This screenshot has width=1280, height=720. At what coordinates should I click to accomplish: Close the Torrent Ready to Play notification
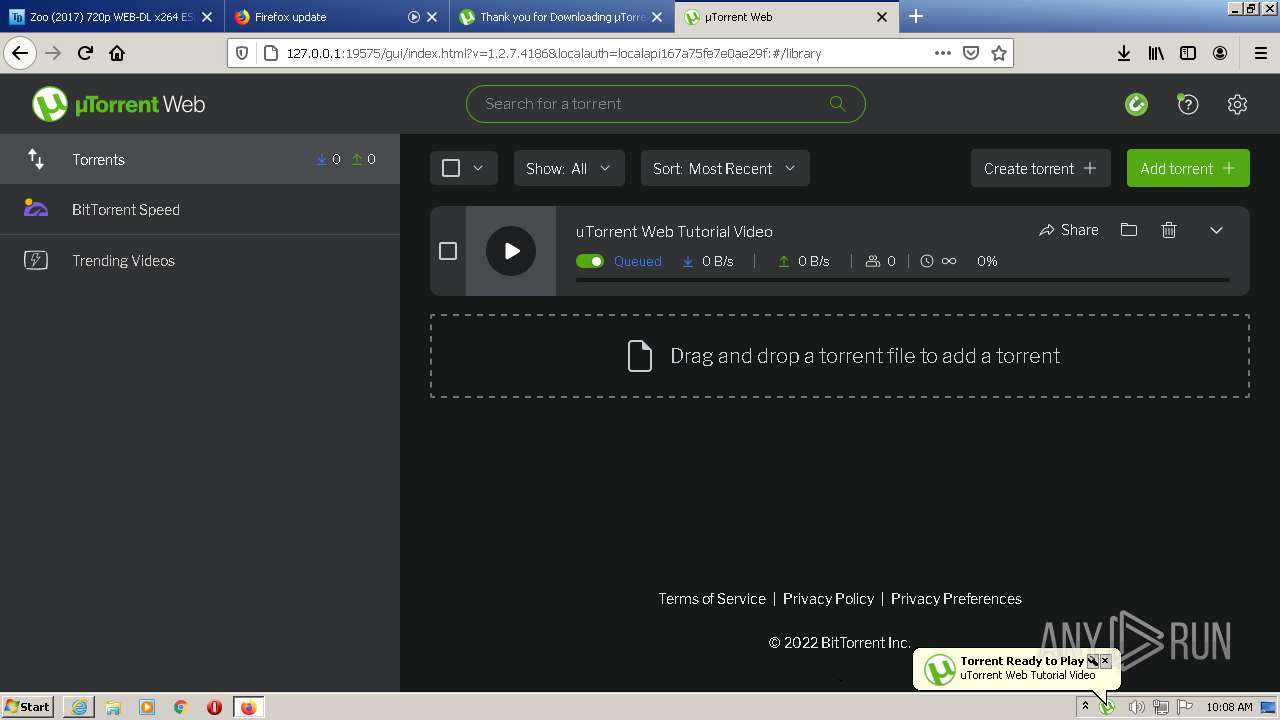pyautogui.click(x=1105, y=661)
